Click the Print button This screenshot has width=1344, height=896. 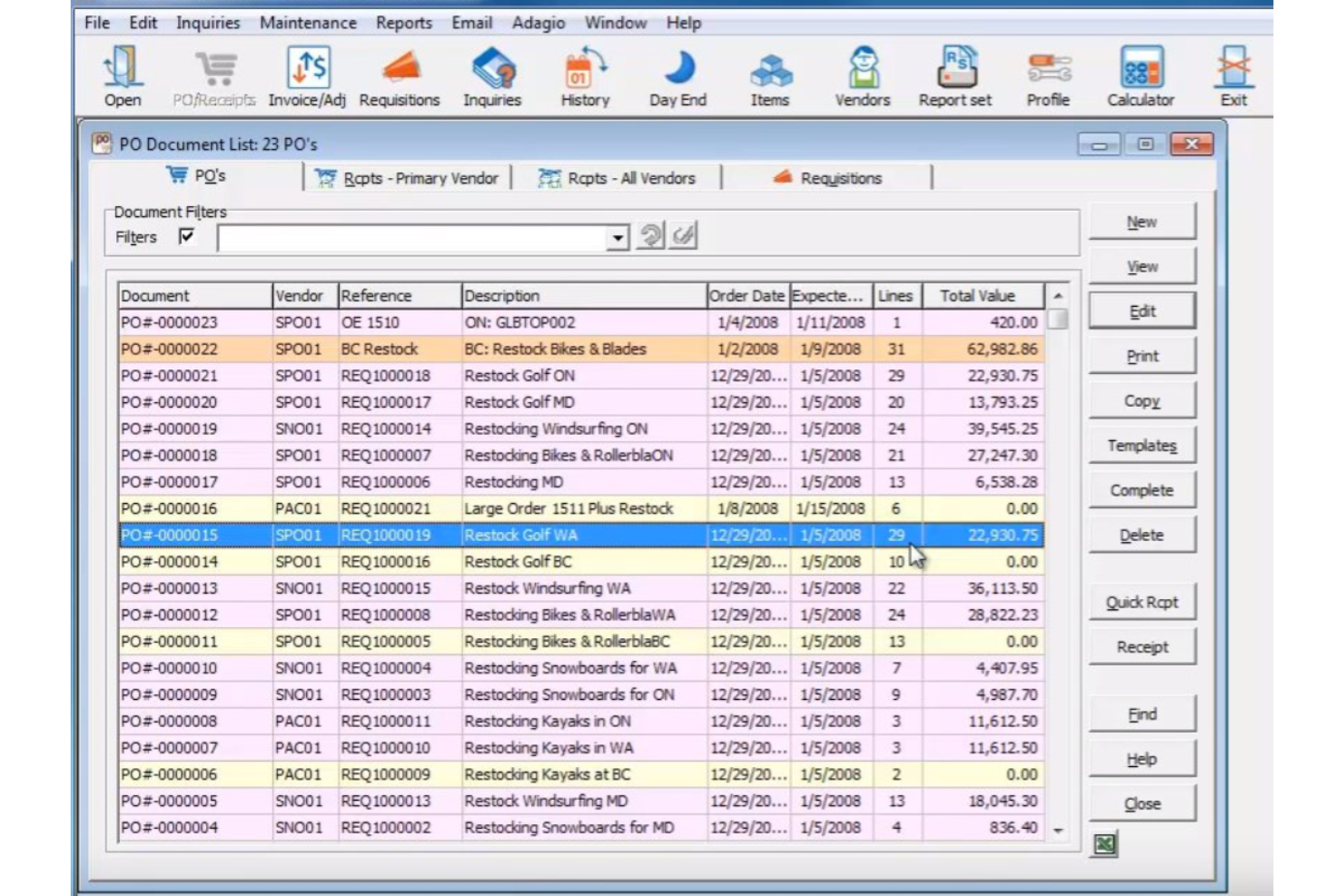click(1141, 356)
